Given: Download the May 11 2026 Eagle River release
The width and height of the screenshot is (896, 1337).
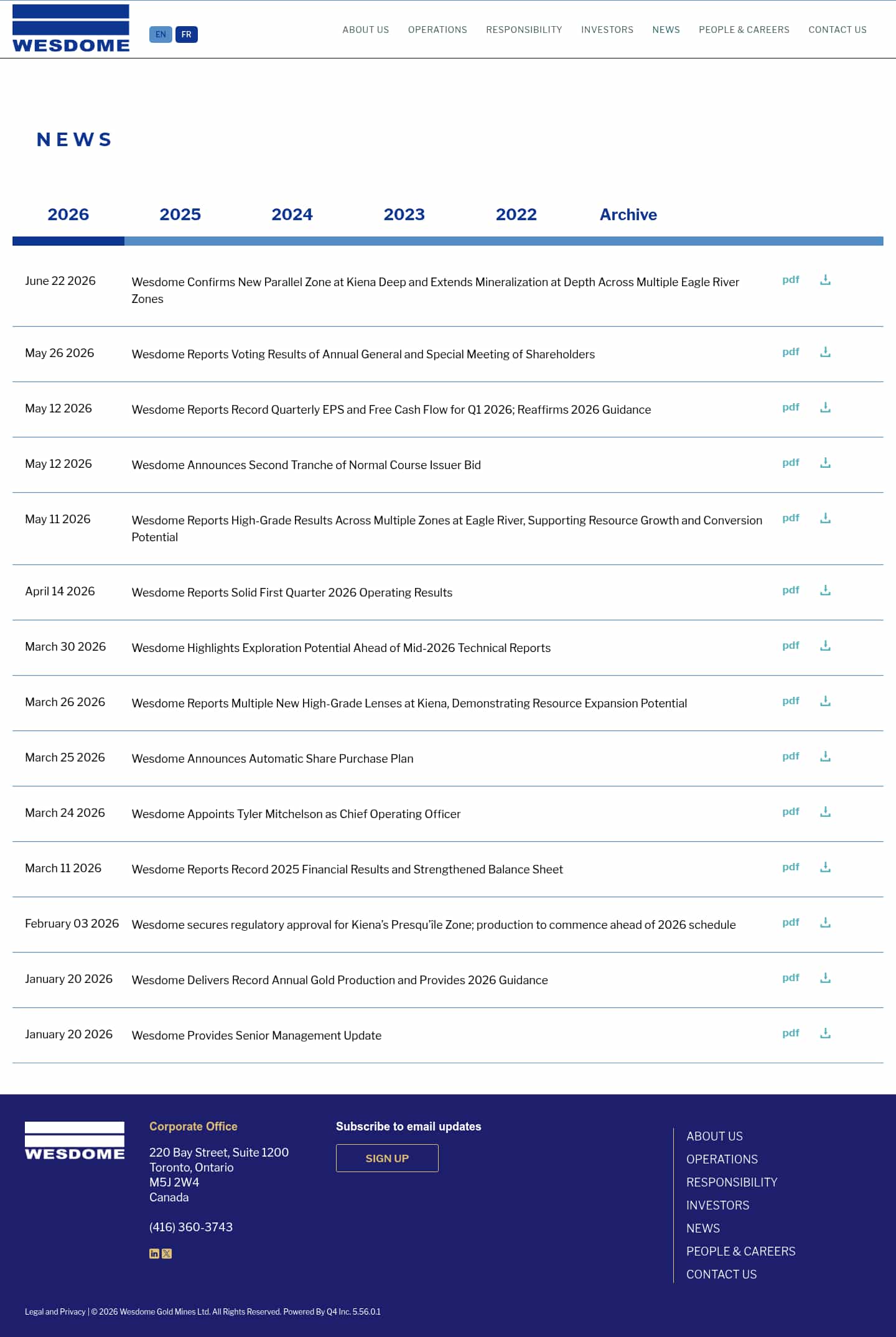Looking at the screenshot, I should coord(825,518).
